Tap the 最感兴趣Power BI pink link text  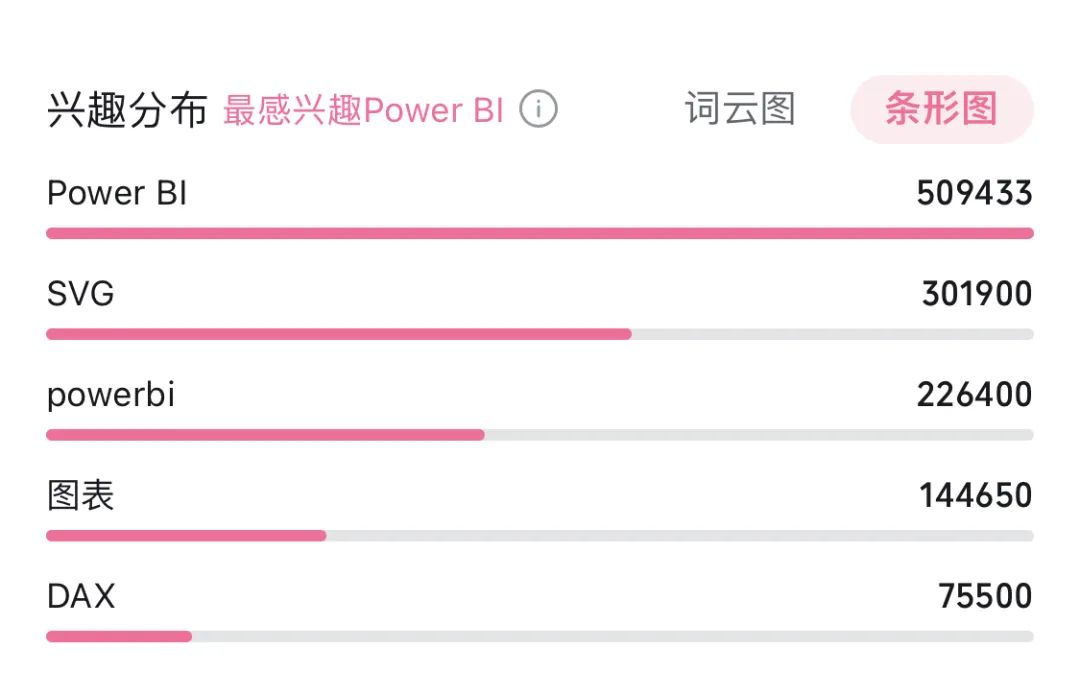(x=364, y=110)
